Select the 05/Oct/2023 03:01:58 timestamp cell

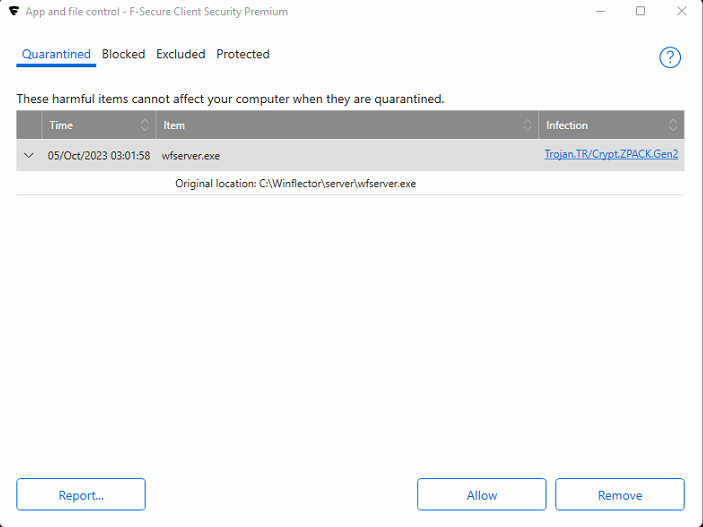[x=99, y=156]
